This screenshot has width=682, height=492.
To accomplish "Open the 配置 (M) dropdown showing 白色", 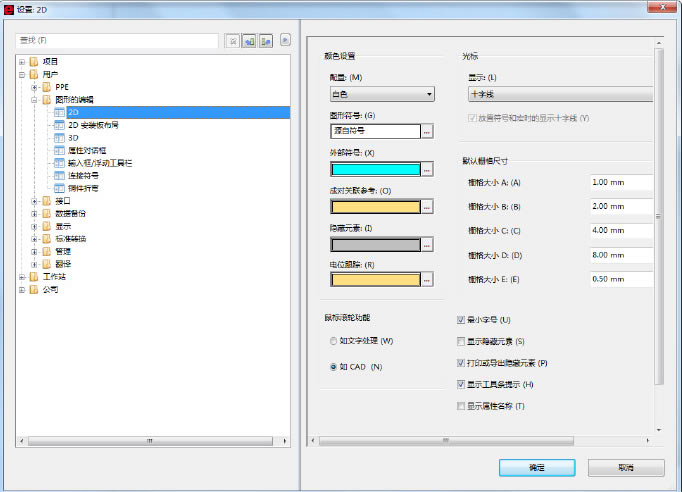I will (x=381, y=94).
